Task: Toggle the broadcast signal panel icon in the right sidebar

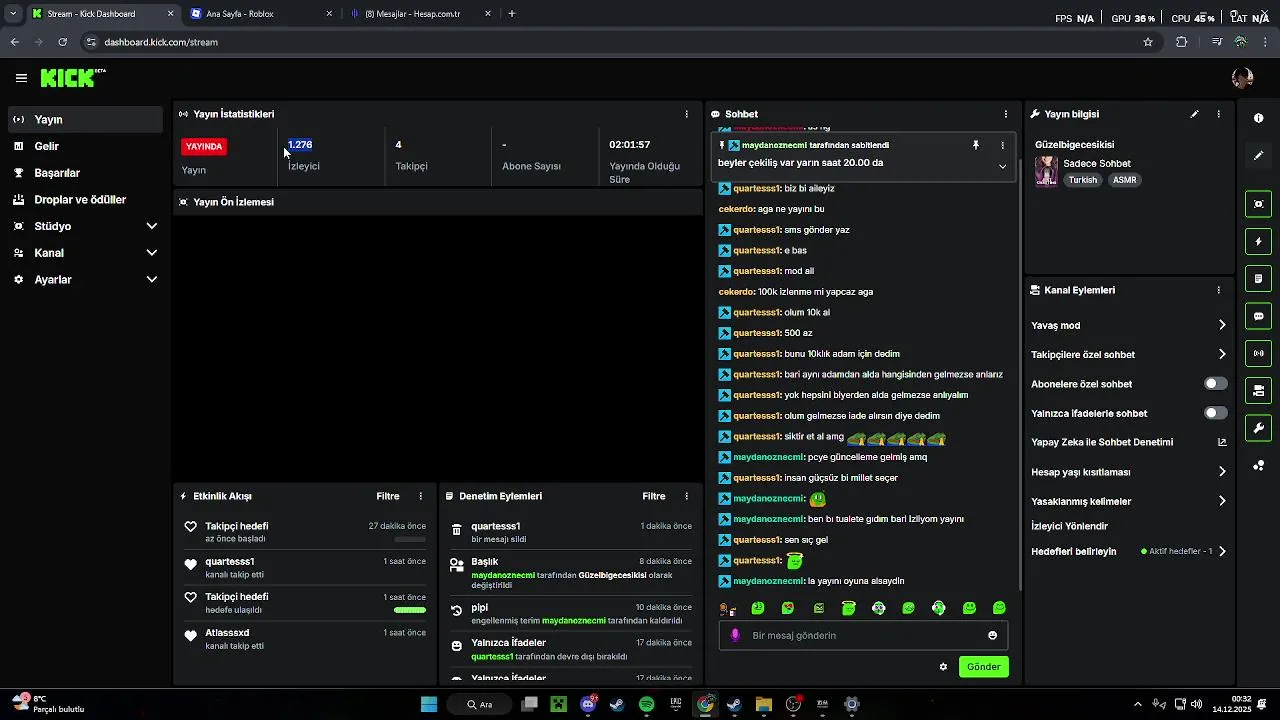Action: click(1258, 353)
